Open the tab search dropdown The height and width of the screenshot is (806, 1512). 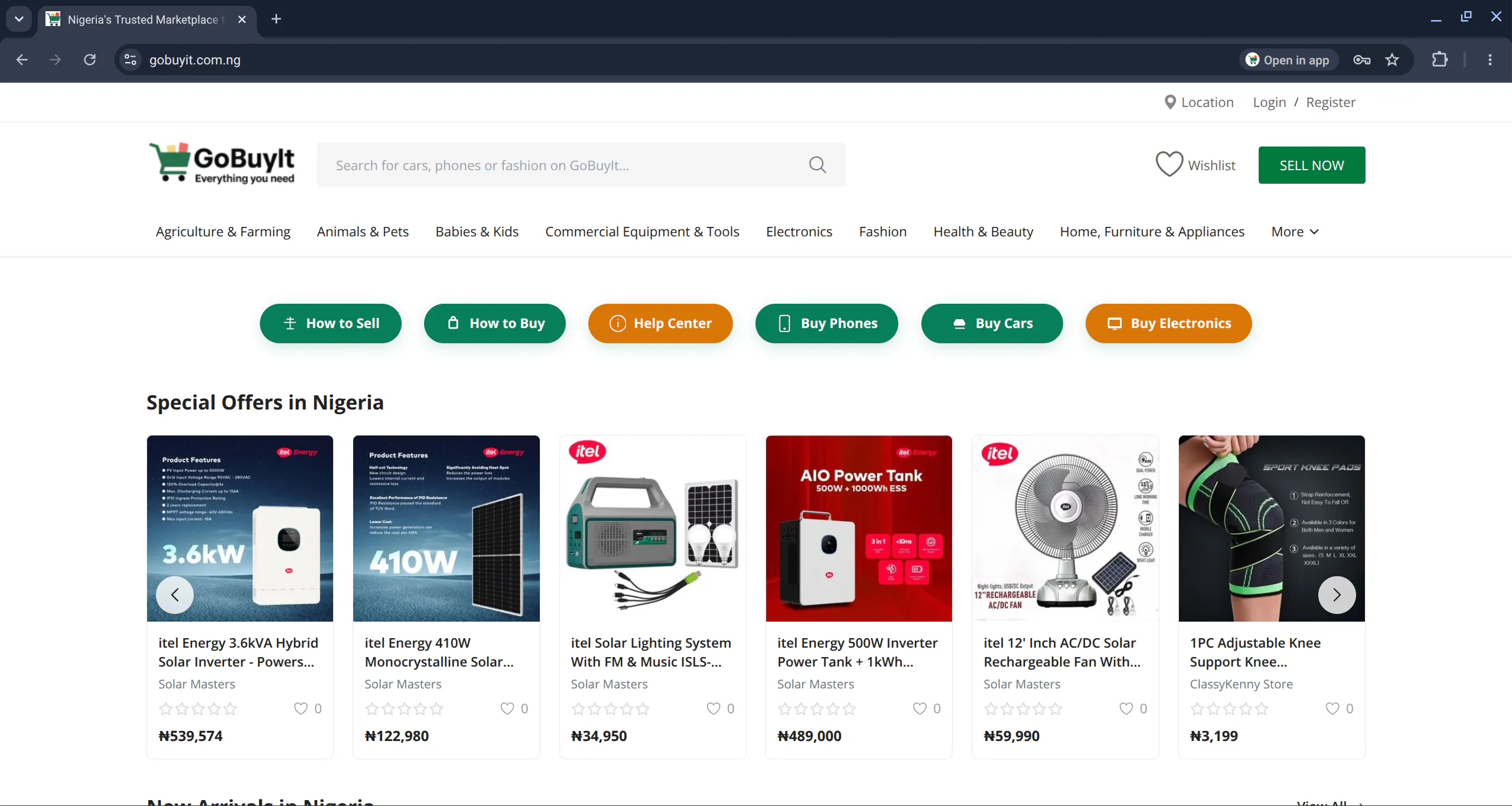pyautogui.click(x=19, y=19)
